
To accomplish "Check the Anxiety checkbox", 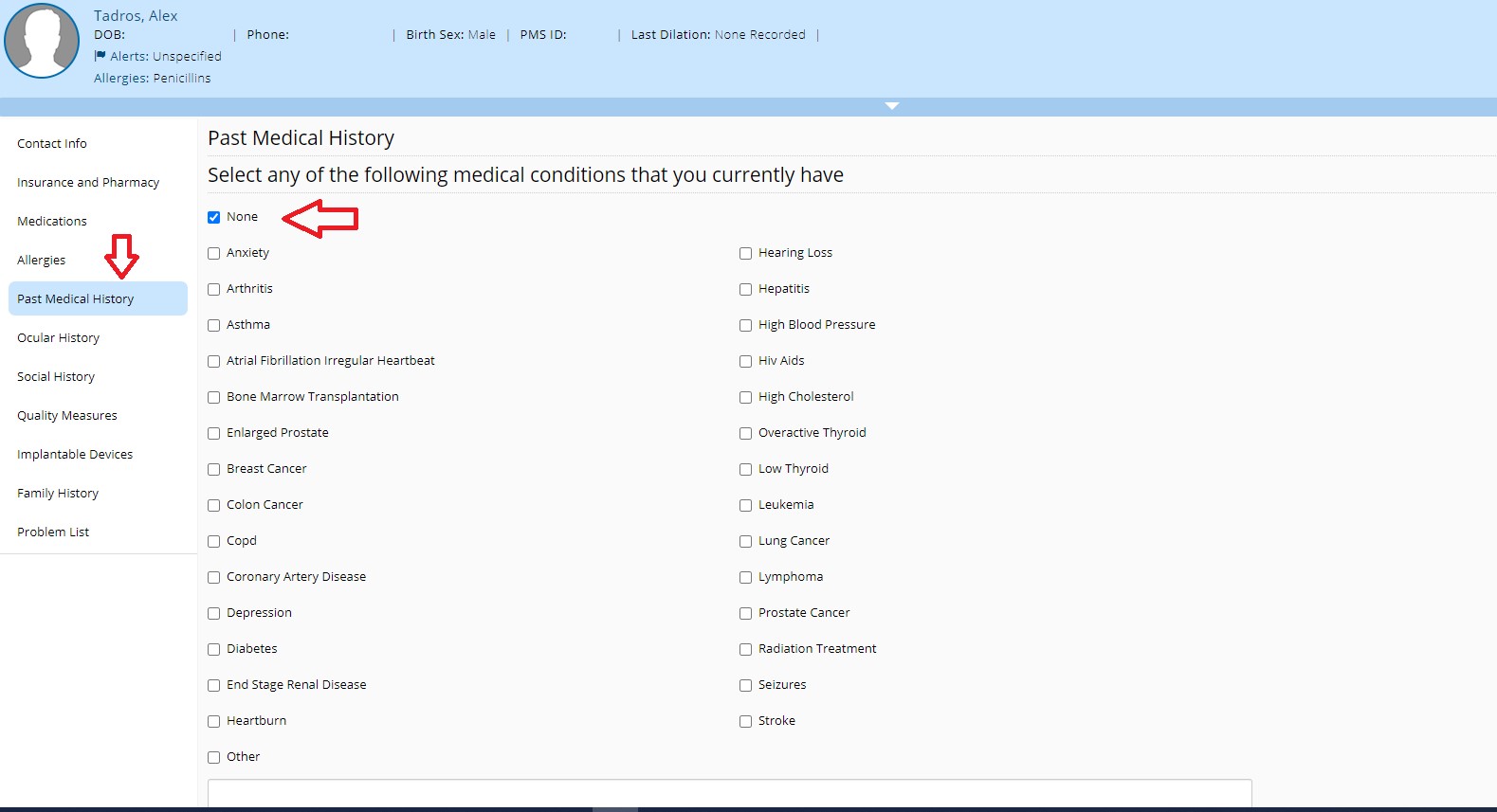I will tap(214, 253).
